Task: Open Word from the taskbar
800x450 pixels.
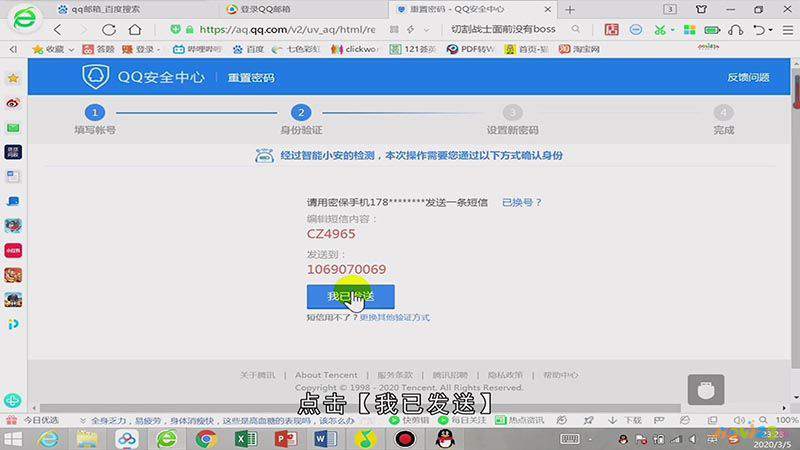Action: click(x=325, y=439)
